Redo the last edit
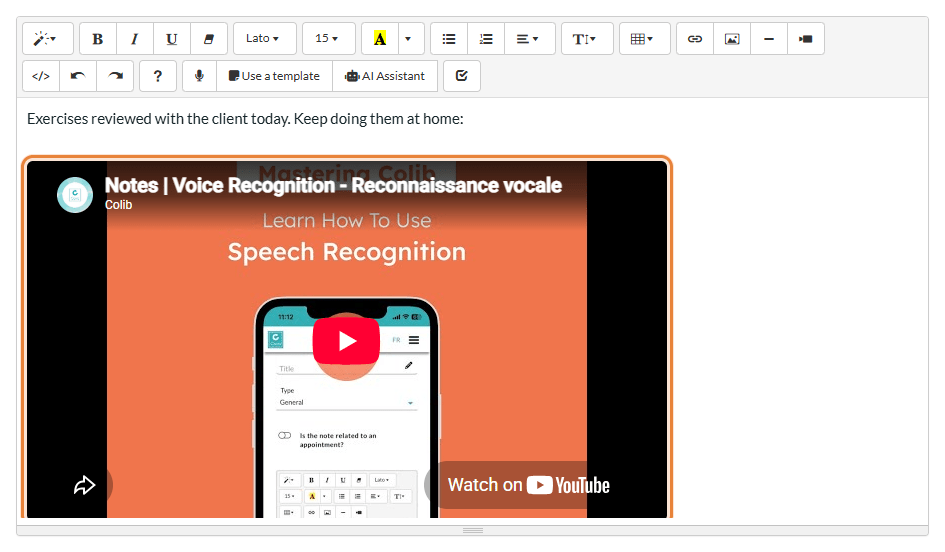Viewport: 945px width, 552px height. 115,76
